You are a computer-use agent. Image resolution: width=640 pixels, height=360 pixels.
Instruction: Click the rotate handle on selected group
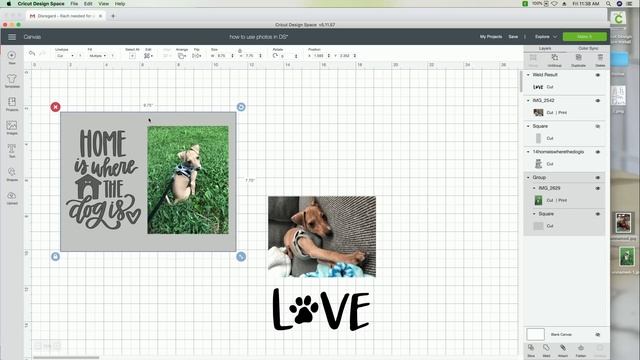241,107
